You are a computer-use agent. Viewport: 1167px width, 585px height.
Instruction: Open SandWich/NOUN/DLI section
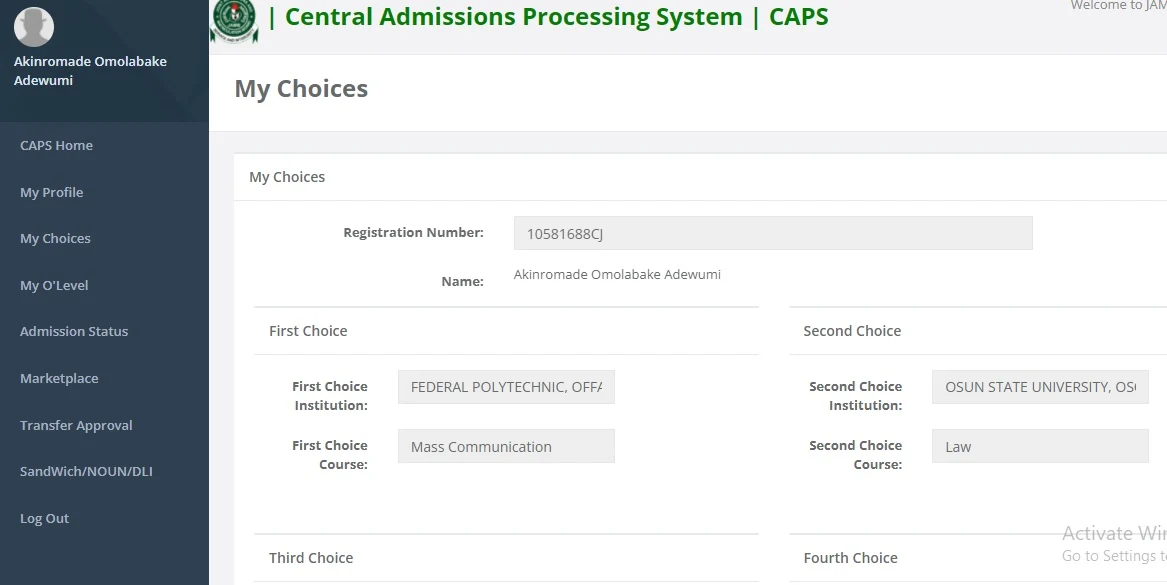click(86, 472)
